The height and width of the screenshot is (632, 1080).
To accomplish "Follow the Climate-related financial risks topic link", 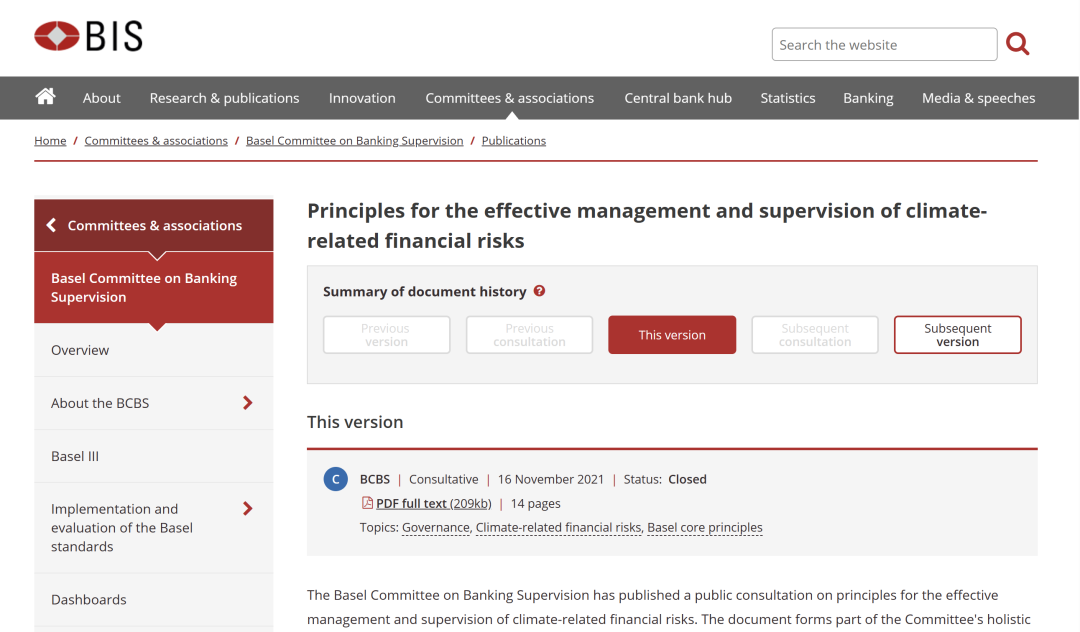I will (558, 527).
